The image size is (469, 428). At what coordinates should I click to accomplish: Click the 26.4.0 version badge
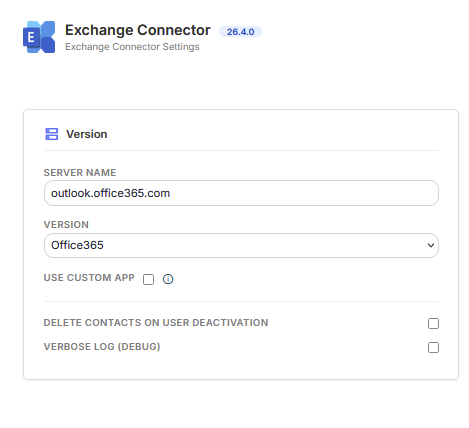[x=240, y=32]
